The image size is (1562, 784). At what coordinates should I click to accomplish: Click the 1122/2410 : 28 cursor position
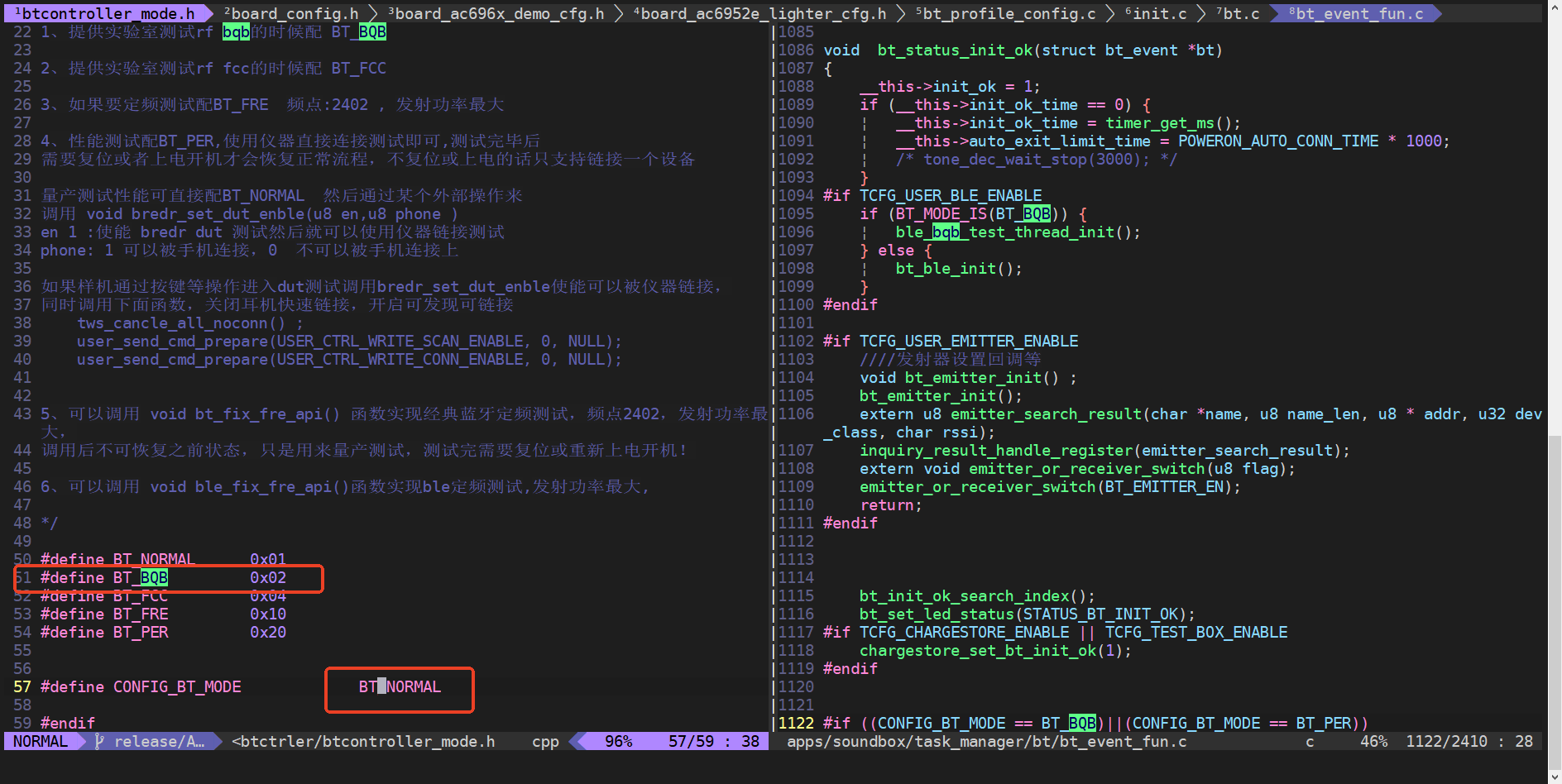(1469, 742)
